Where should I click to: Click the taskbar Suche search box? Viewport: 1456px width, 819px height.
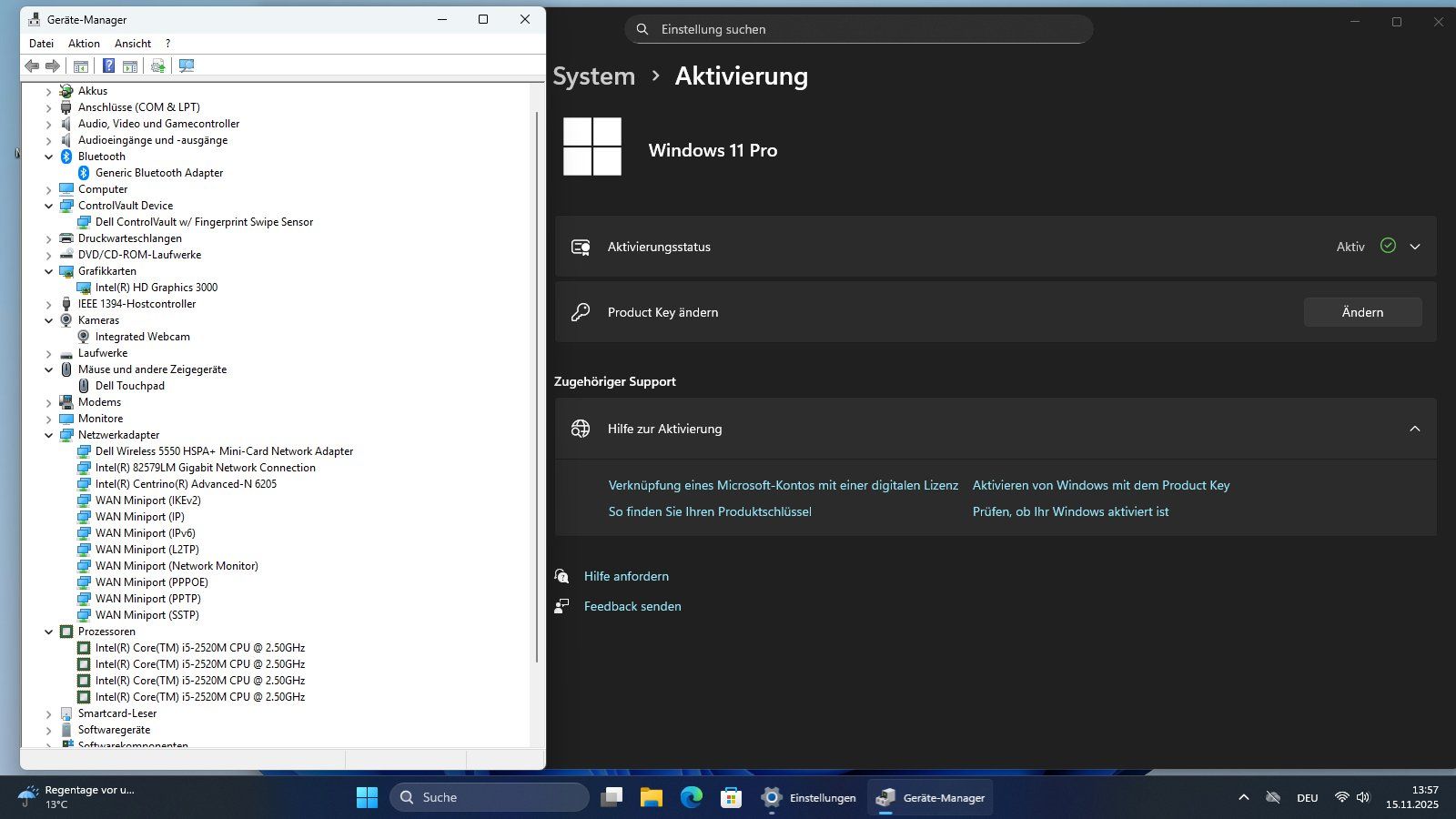click(490, 797)
